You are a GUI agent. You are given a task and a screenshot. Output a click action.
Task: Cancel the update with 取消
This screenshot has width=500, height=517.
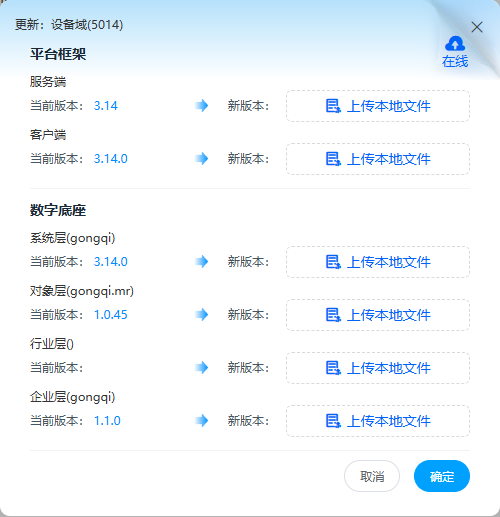[372, 476]
